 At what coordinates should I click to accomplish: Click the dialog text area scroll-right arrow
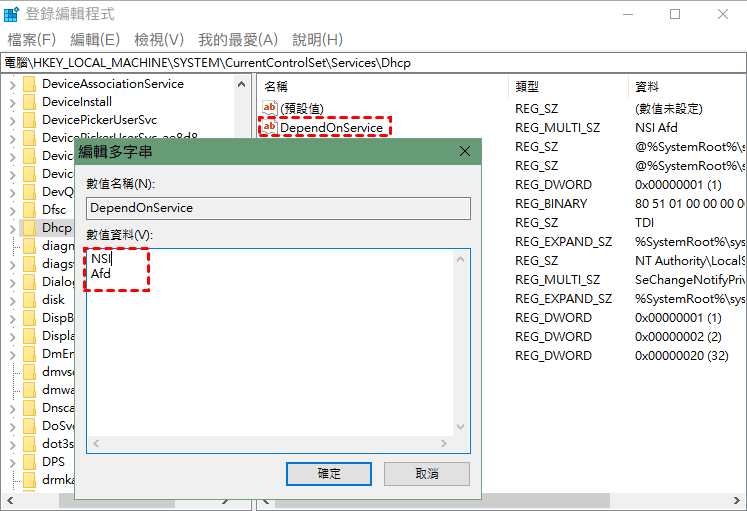coord(444,443)
